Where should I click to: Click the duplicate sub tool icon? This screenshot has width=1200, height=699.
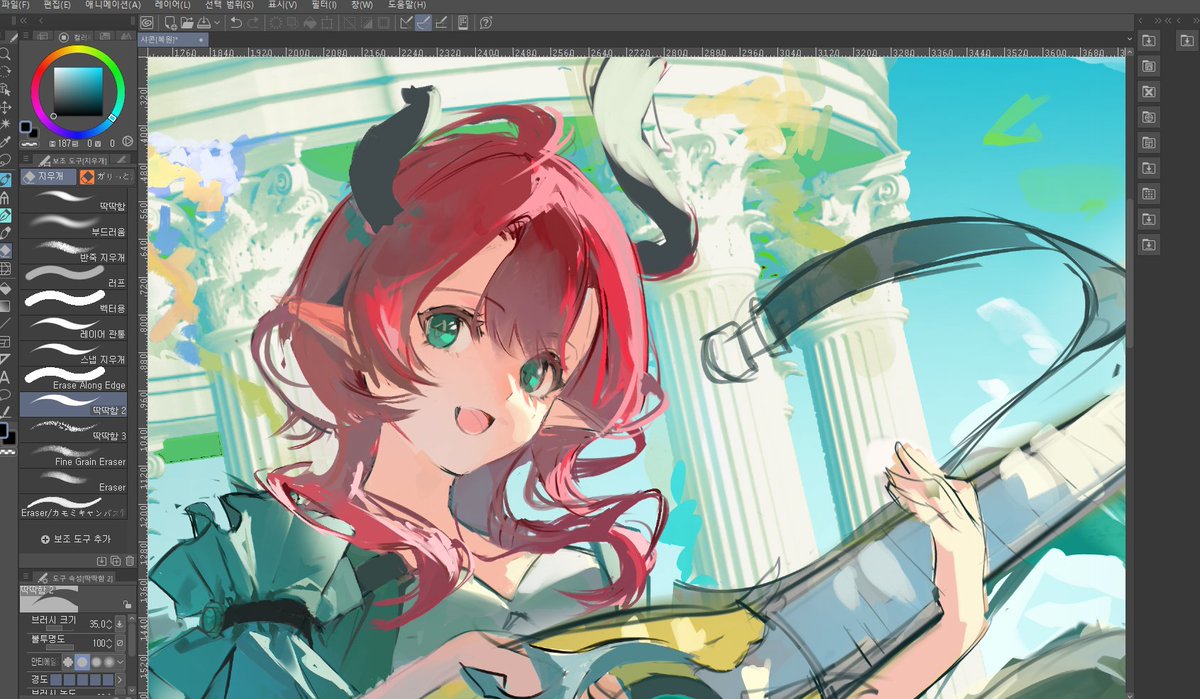pyautogui.click(x=115, y=561)
